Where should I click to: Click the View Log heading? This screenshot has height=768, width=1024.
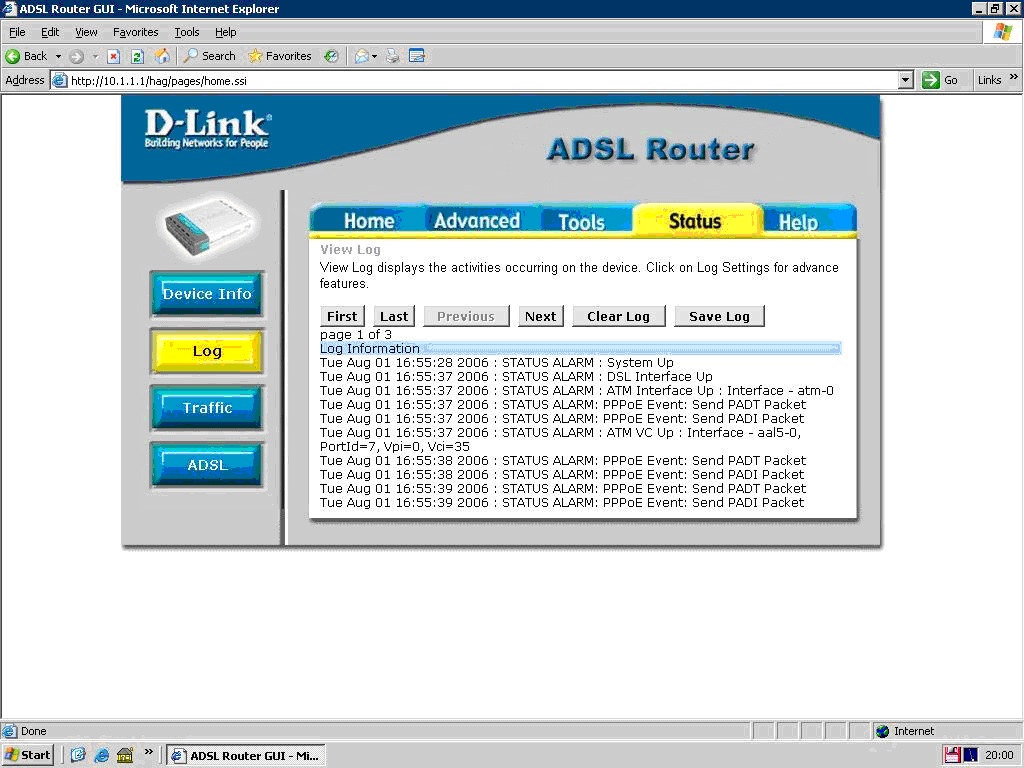click(350, 249)
